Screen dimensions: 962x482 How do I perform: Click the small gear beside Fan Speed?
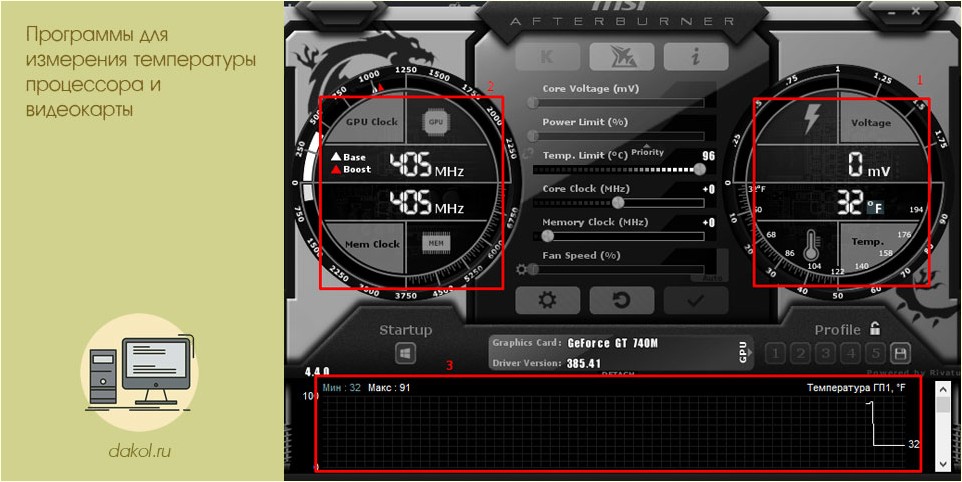(x=522, y=269)
